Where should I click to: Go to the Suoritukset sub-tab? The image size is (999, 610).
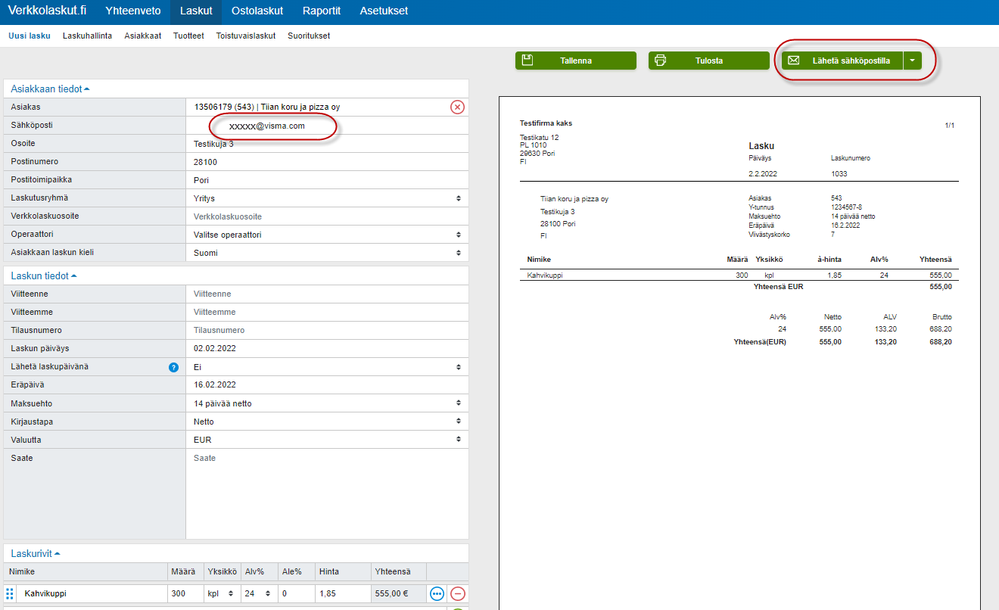point(308,36)
